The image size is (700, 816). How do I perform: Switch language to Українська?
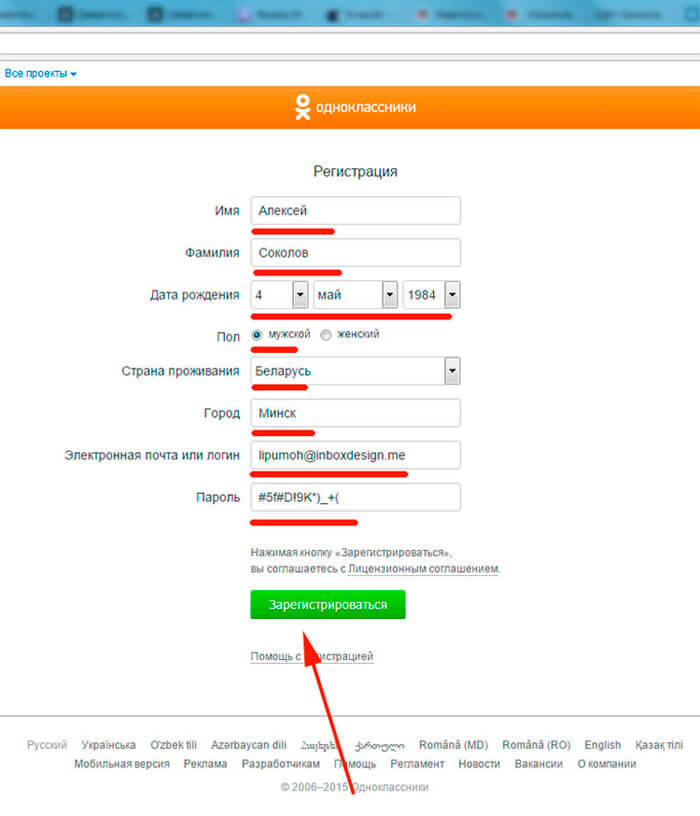(108, 745)
